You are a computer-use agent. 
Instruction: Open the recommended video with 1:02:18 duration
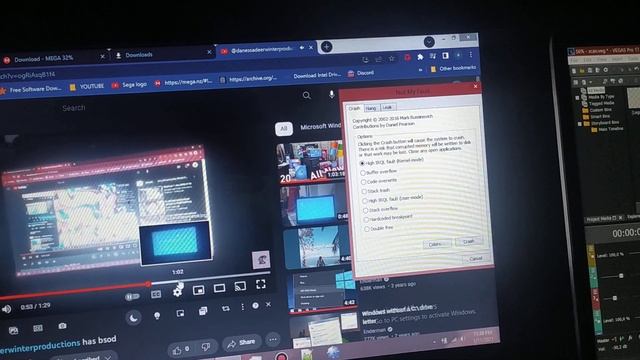coord(311,161)
